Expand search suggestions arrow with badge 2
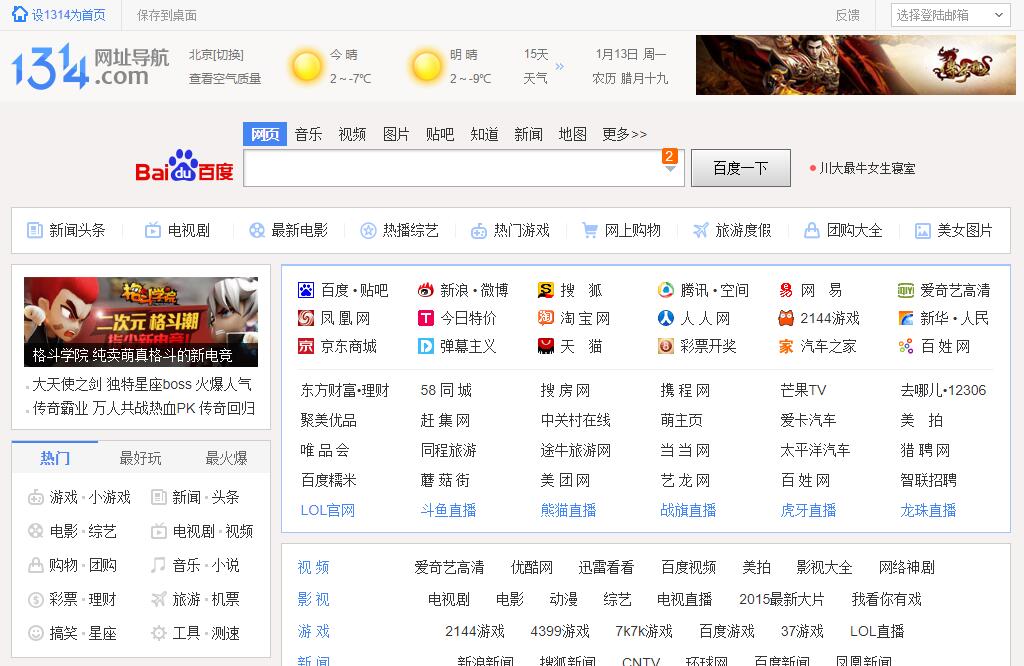 (x=670, y=168)
